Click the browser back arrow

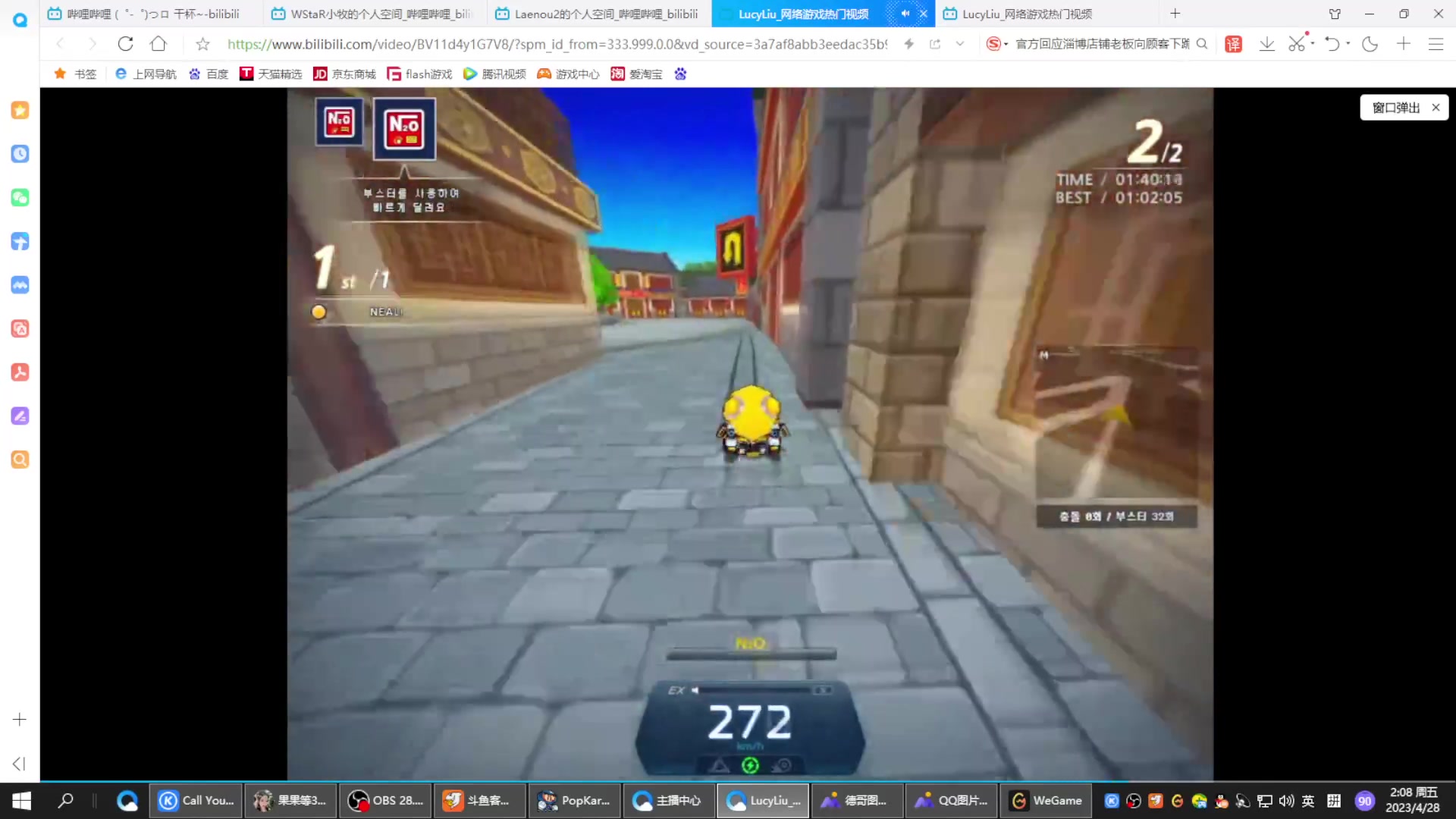pyautogui.click(x=61, y=44)
